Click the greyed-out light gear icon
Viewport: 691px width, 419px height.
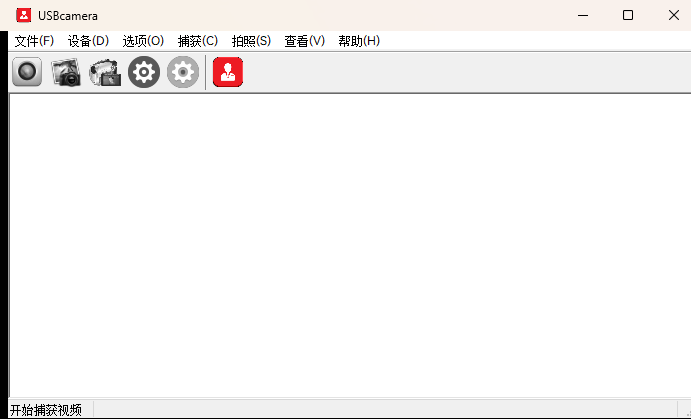coord(183,72)
